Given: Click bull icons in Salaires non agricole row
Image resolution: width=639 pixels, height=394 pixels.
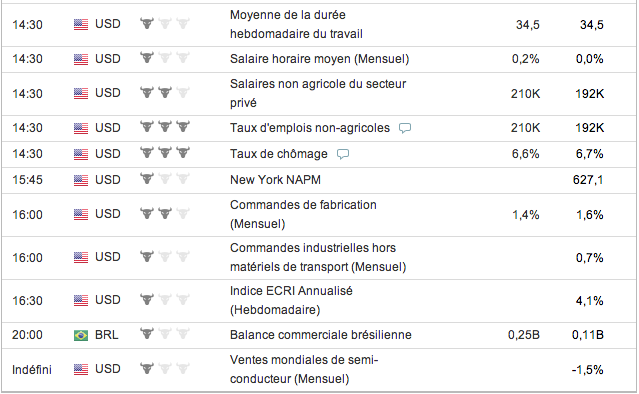Looking at the screenshot, I should point(165,92).
